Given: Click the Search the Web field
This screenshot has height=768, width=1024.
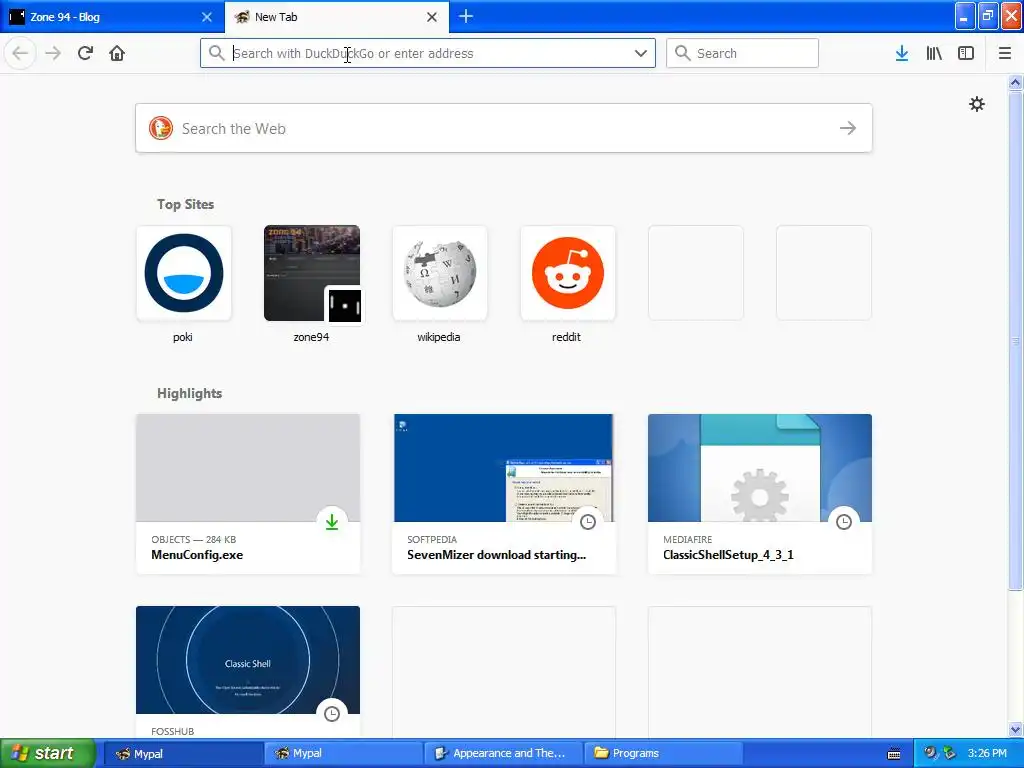Looking at the screenshot, I should pyautogui.click(x=504, y=128).
